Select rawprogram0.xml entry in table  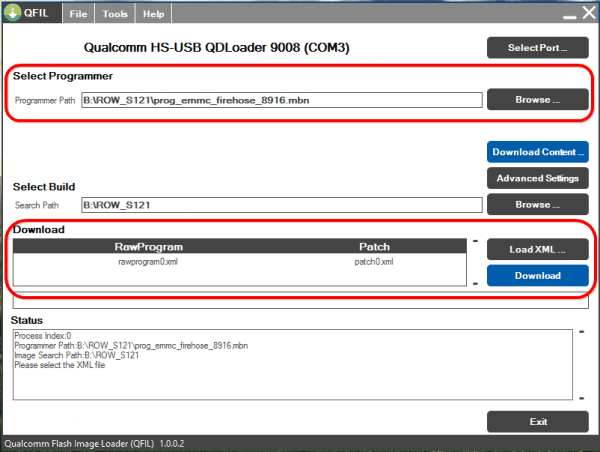click(148, 262)
